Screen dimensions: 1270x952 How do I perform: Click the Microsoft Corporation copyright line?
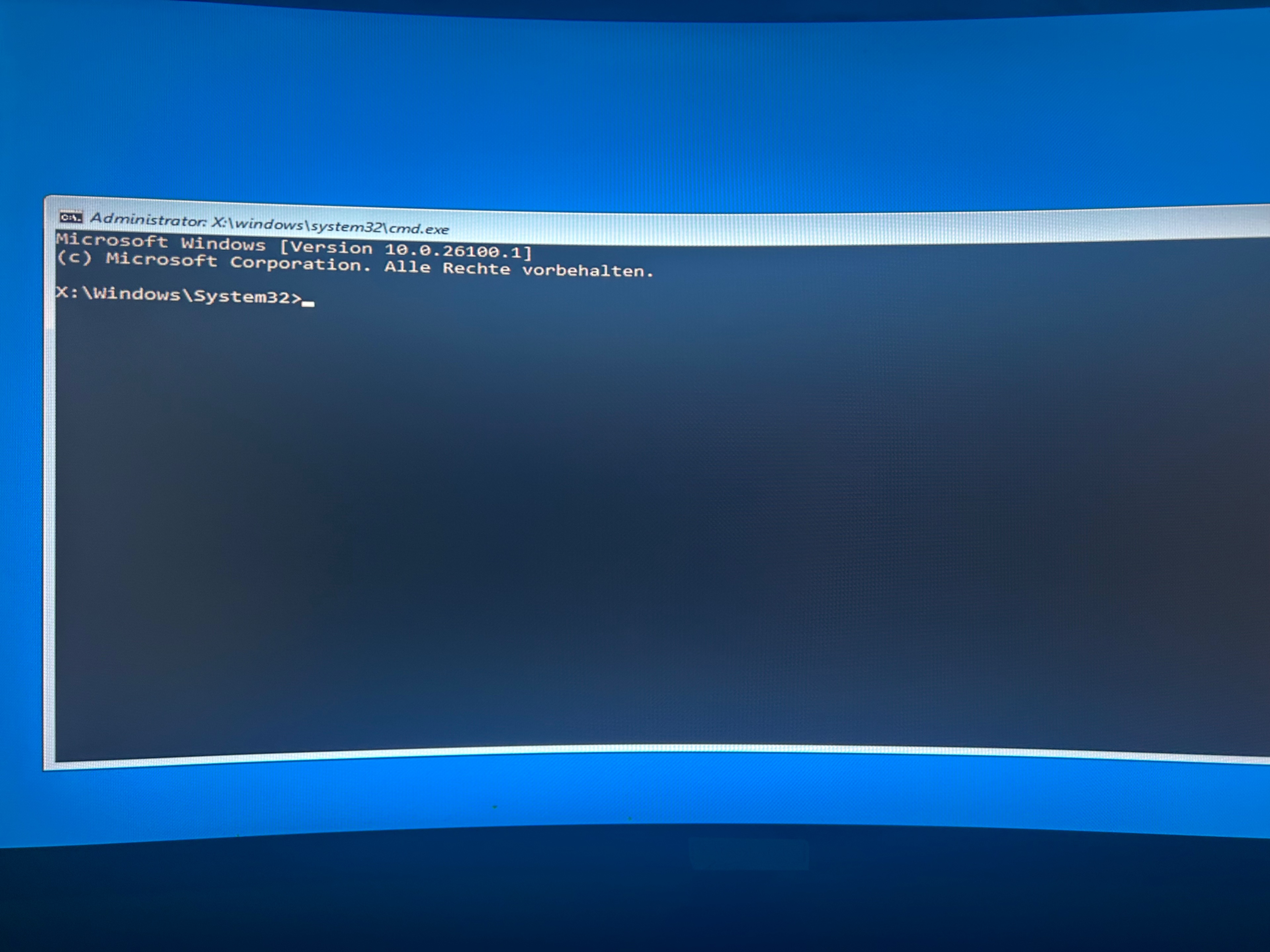(x=355, y=264)
